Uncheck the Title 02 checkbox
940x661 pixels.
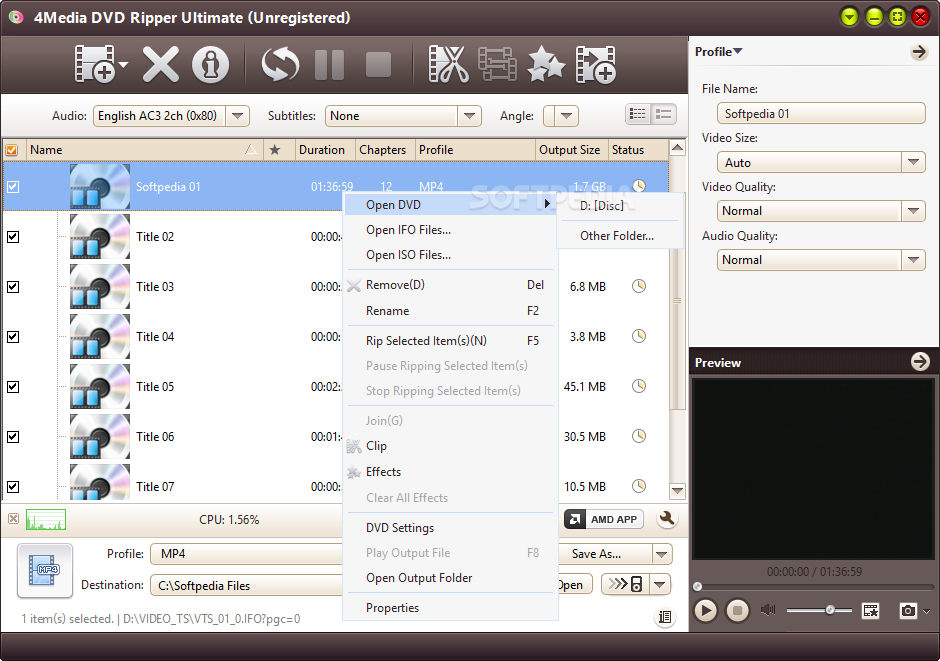[x=13, y=237]
